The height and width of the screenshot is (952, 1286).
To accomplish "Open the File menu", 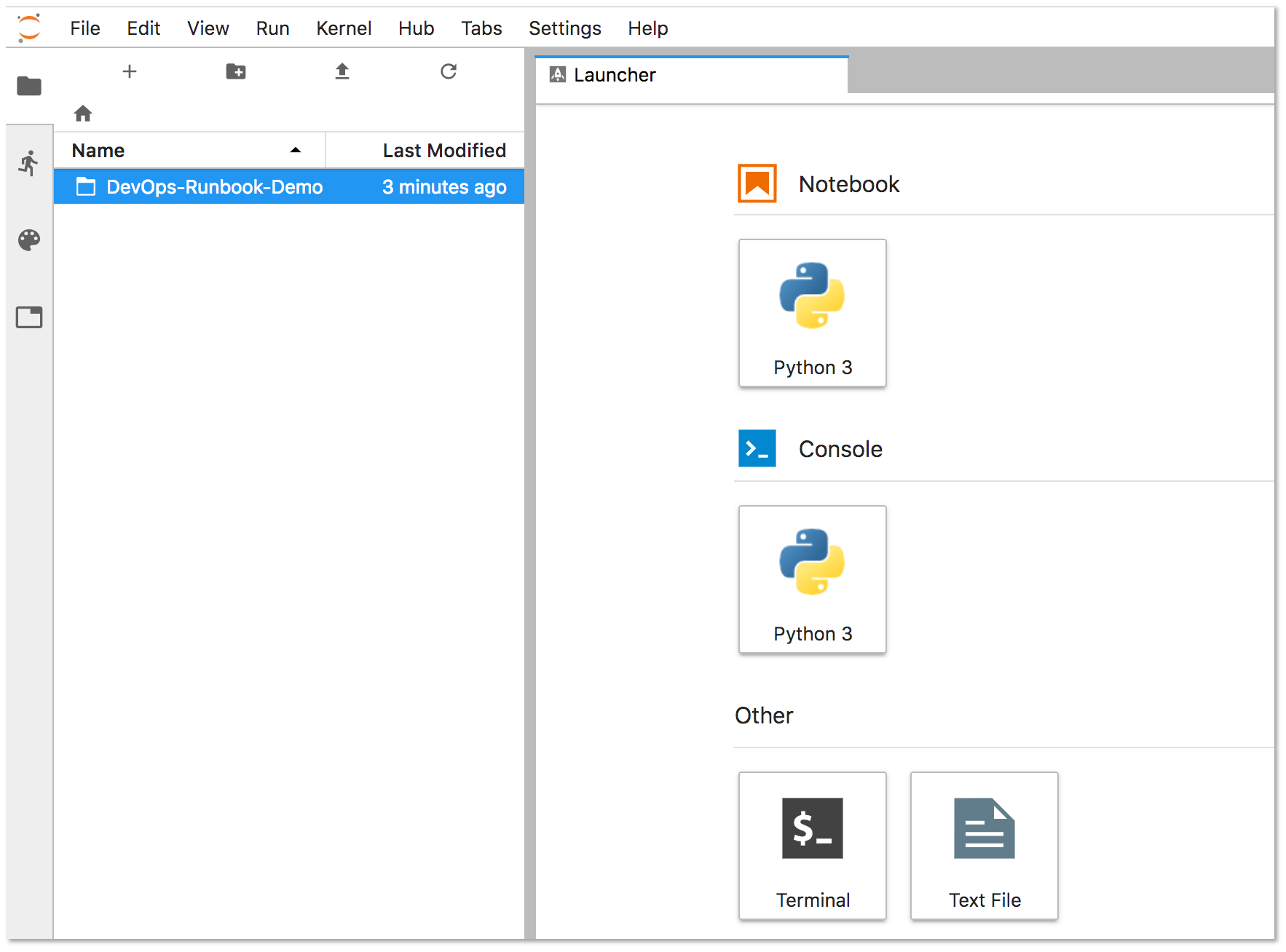I will [84, 28].
